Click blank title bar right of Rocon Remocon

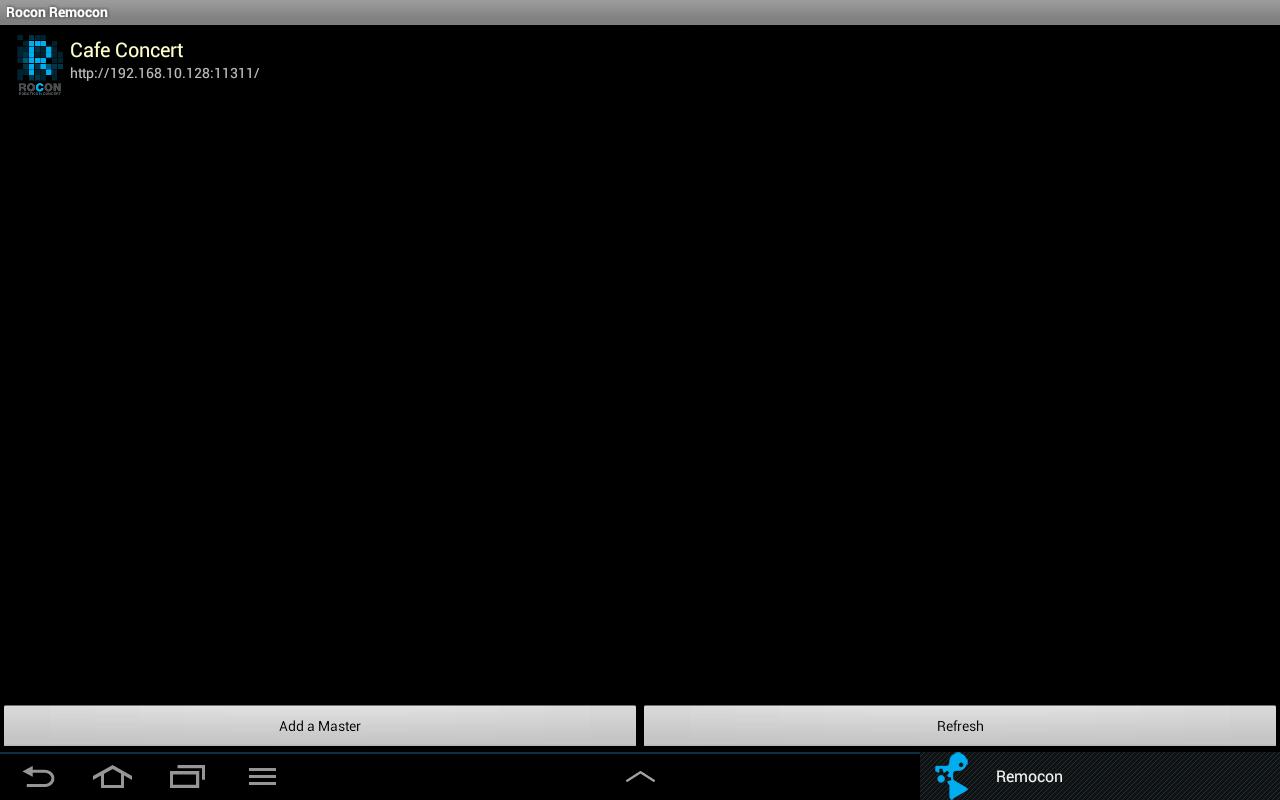(700, 12)
